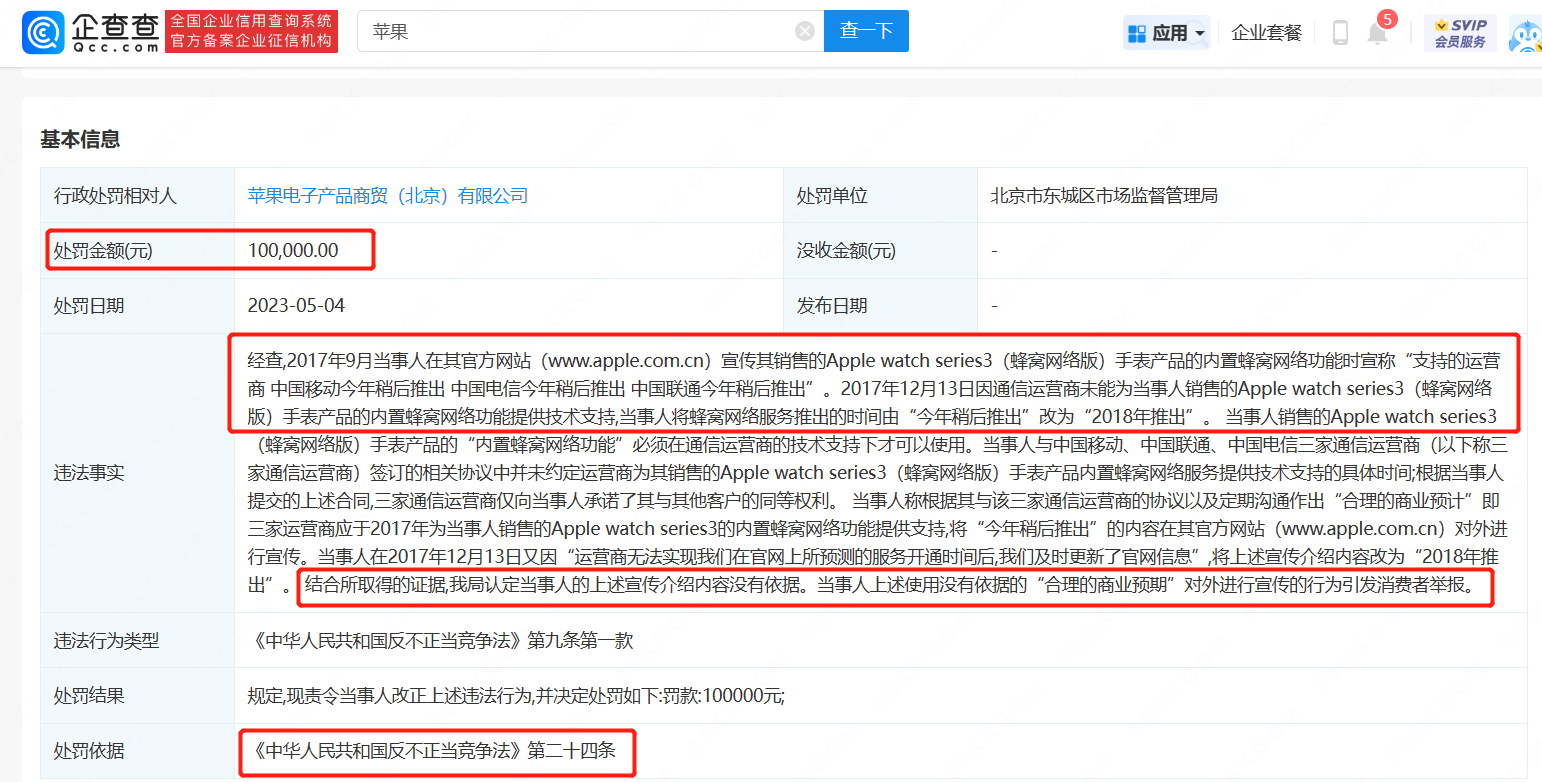Select 北京市东城区市场监督管理局 text

click(1104, 196)
